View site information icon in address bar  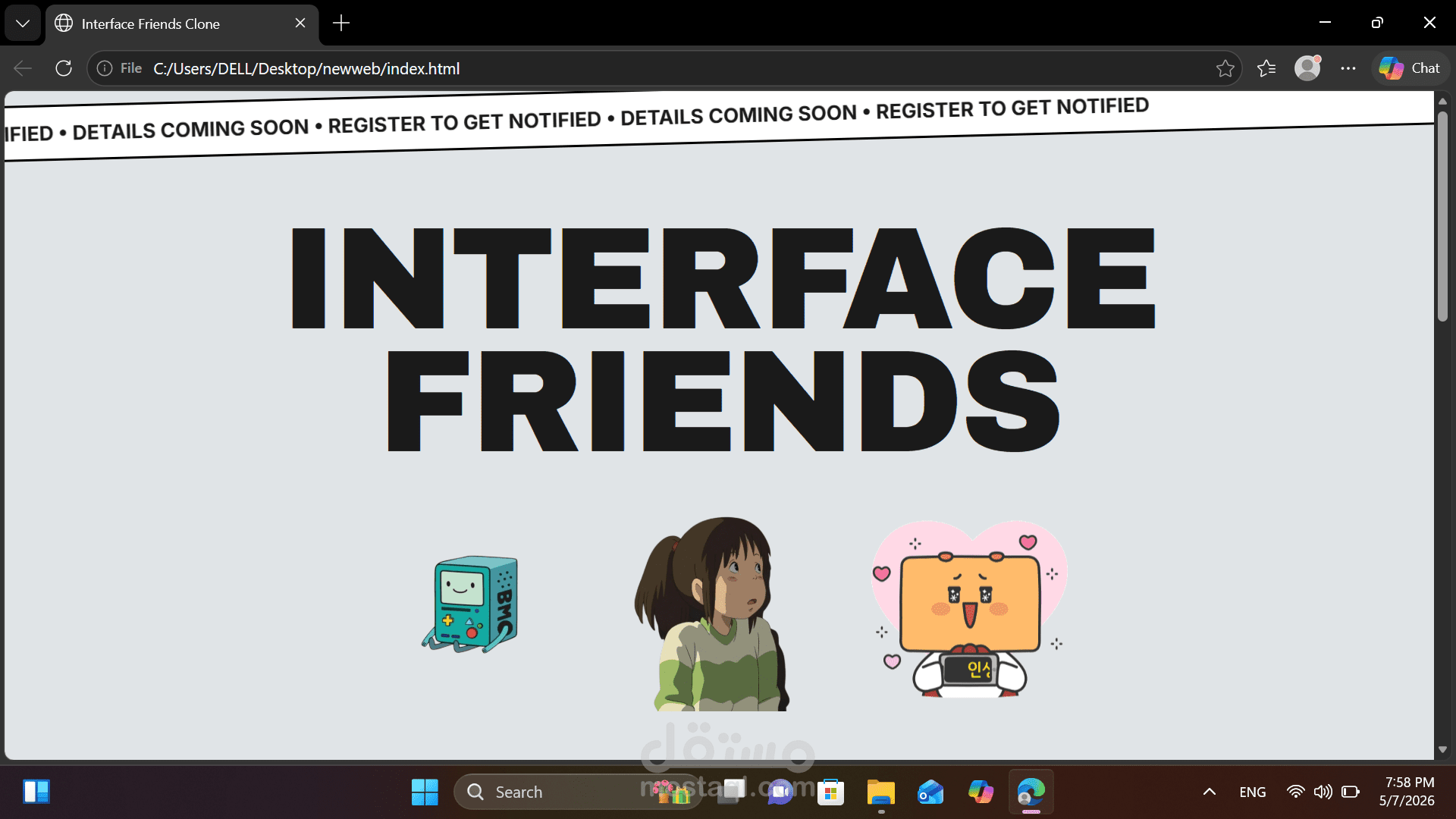[105, 68]
